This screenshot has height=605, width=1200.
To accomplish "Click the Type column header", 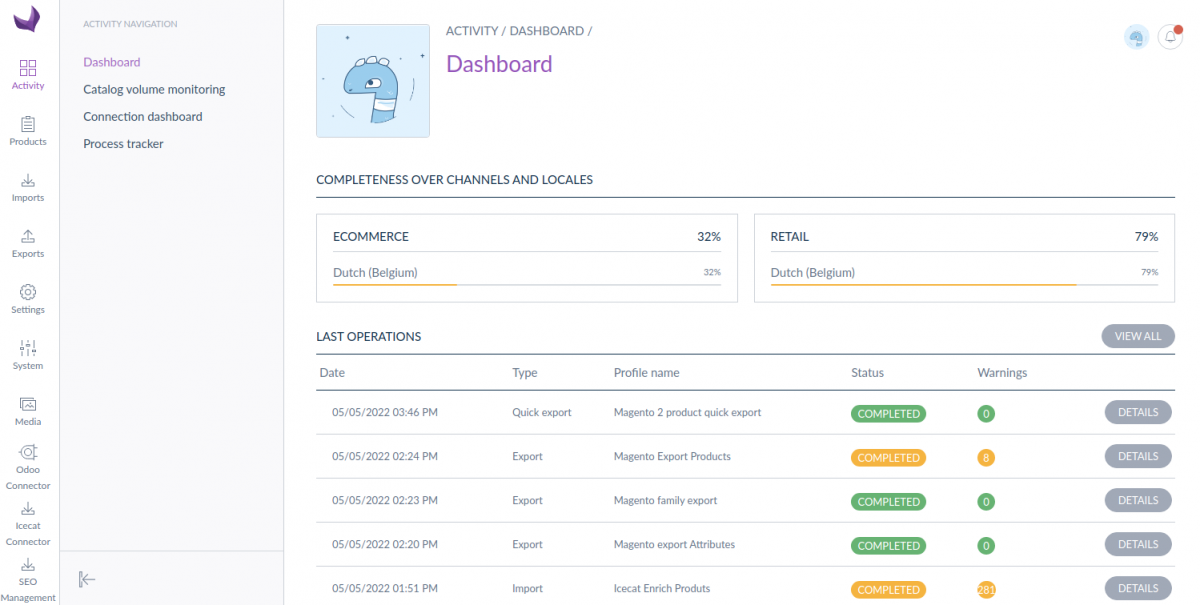I will click(x=525, y=372).
